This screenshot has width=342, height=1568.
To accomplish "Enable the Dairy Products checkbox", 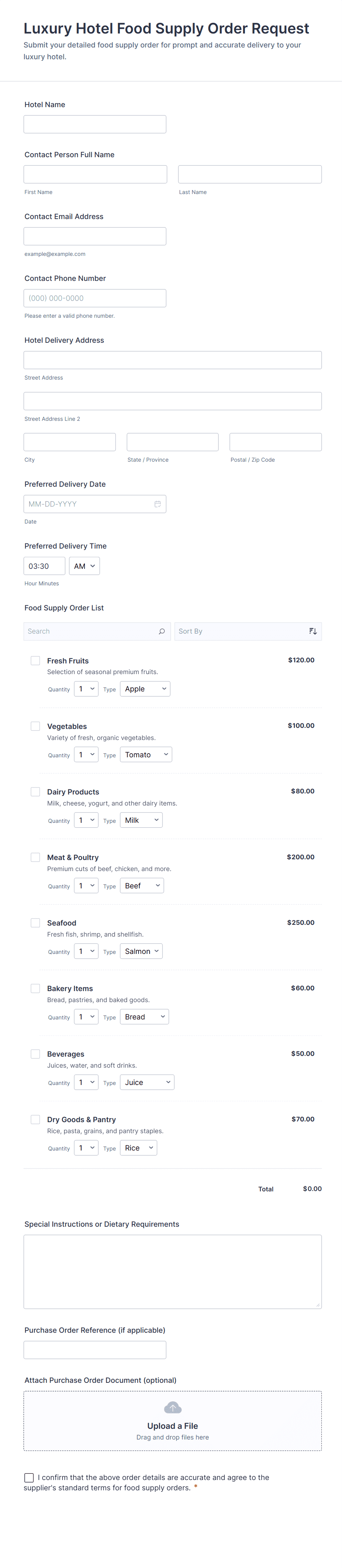I will tap(35, 792).
